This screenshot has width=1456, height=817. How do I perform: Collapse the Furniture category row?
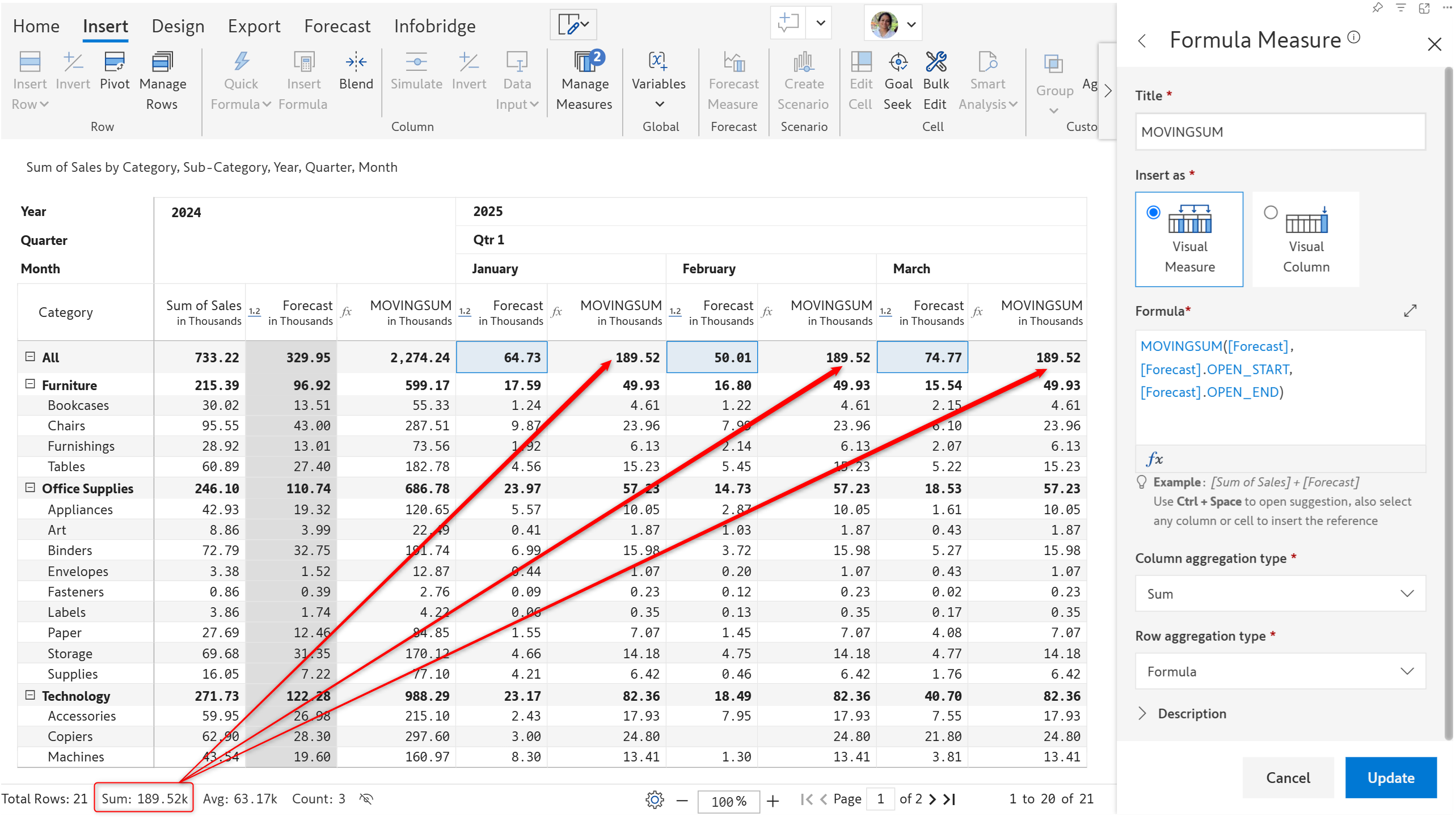pyautogui.click(x=31, y=384)
